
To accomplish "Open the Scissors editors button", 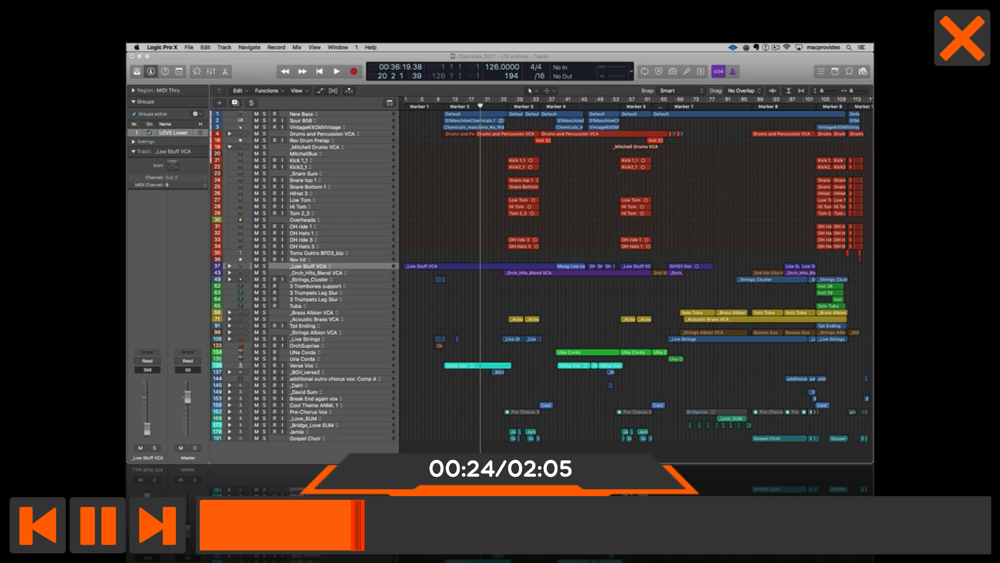I will [x=225, y=72].
